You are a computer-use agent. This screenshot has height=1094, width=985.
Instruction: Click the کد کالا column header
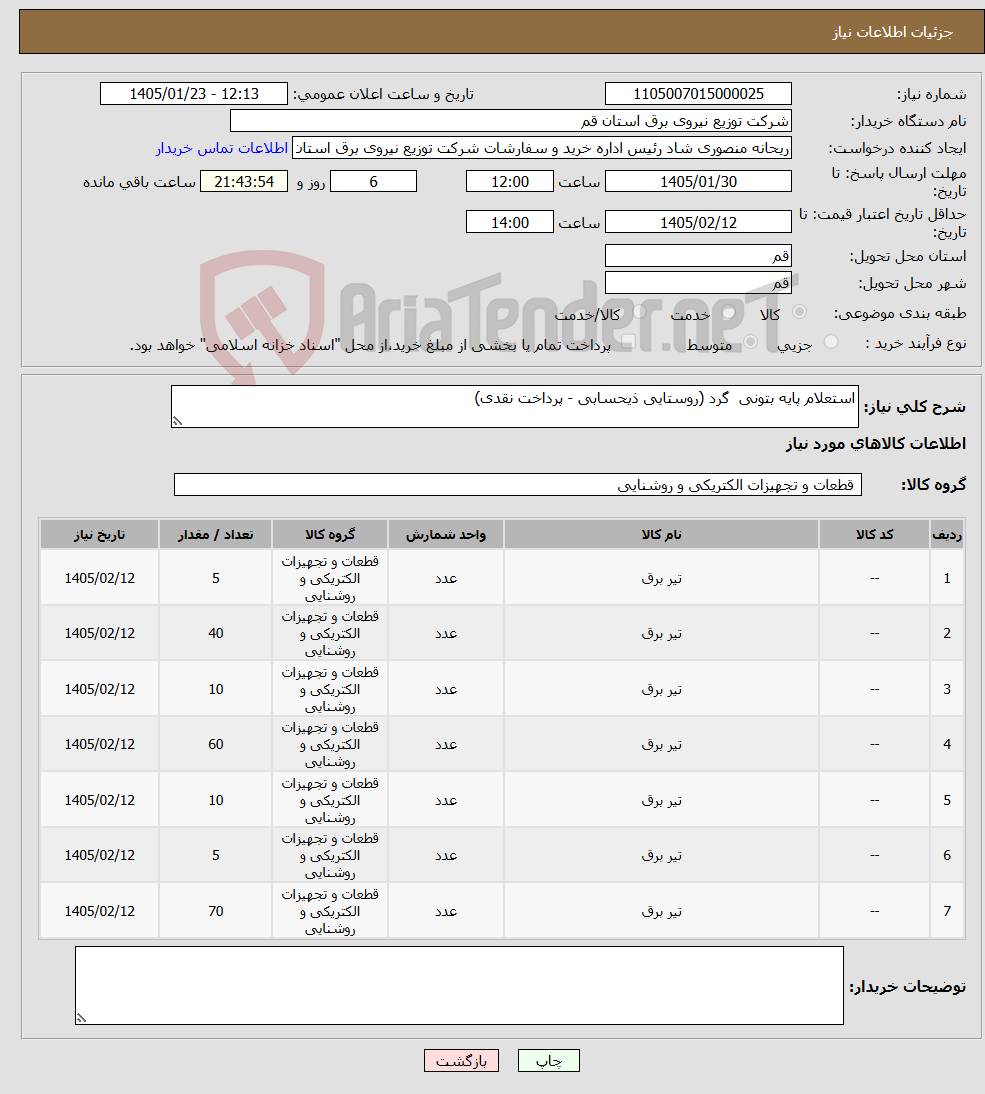coord(875,534)
